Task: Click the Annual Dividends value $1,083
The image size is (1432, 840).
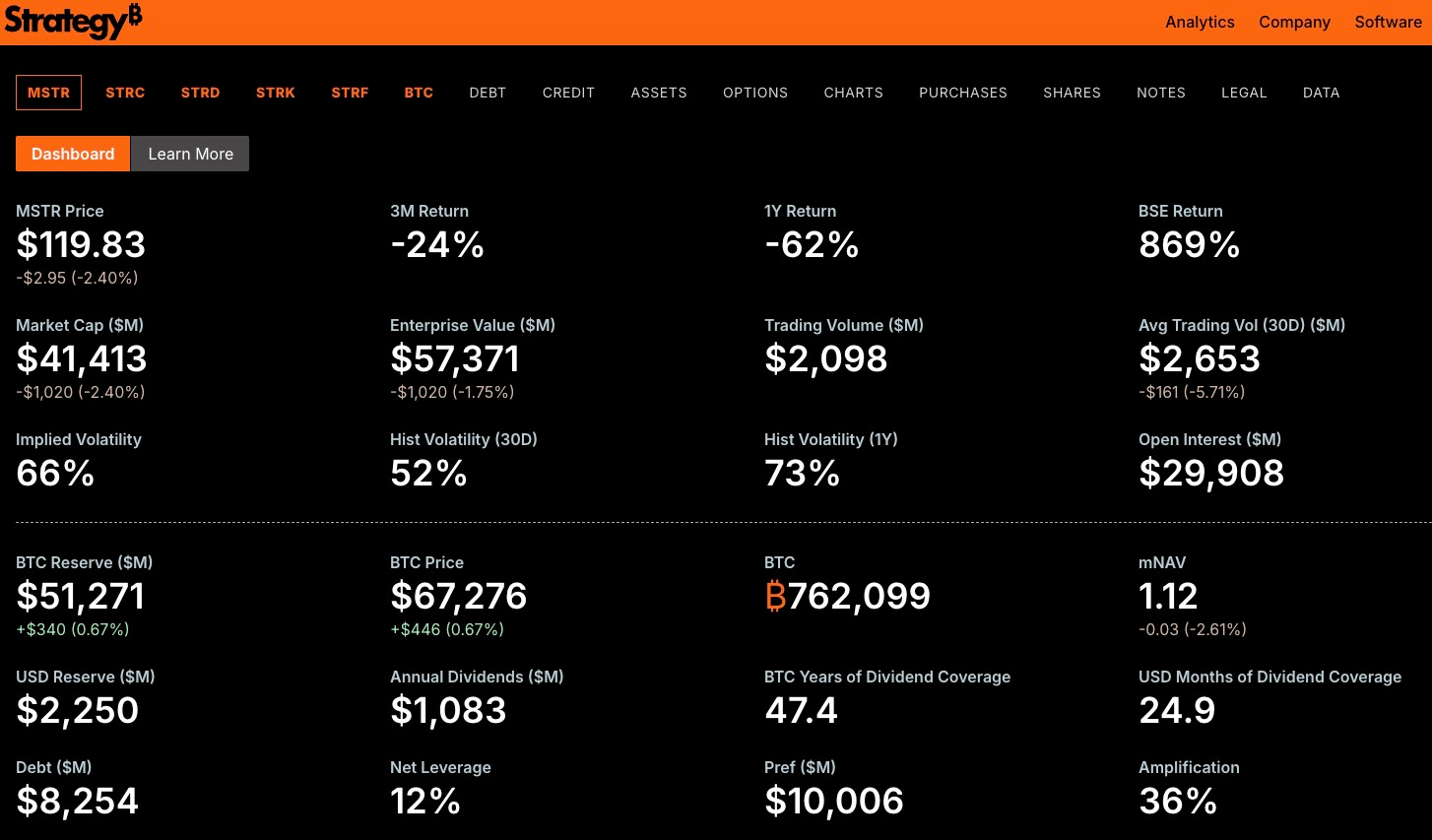Action: [x=448, y=710]
